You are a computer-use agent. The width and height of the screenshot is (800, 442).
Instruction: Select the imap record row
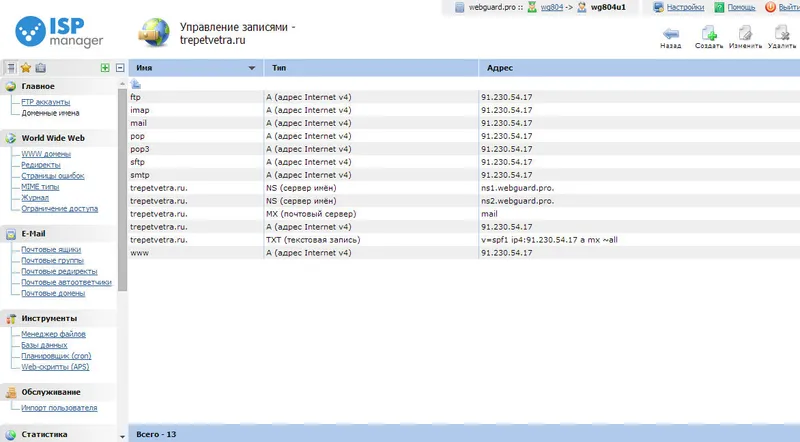464,110
